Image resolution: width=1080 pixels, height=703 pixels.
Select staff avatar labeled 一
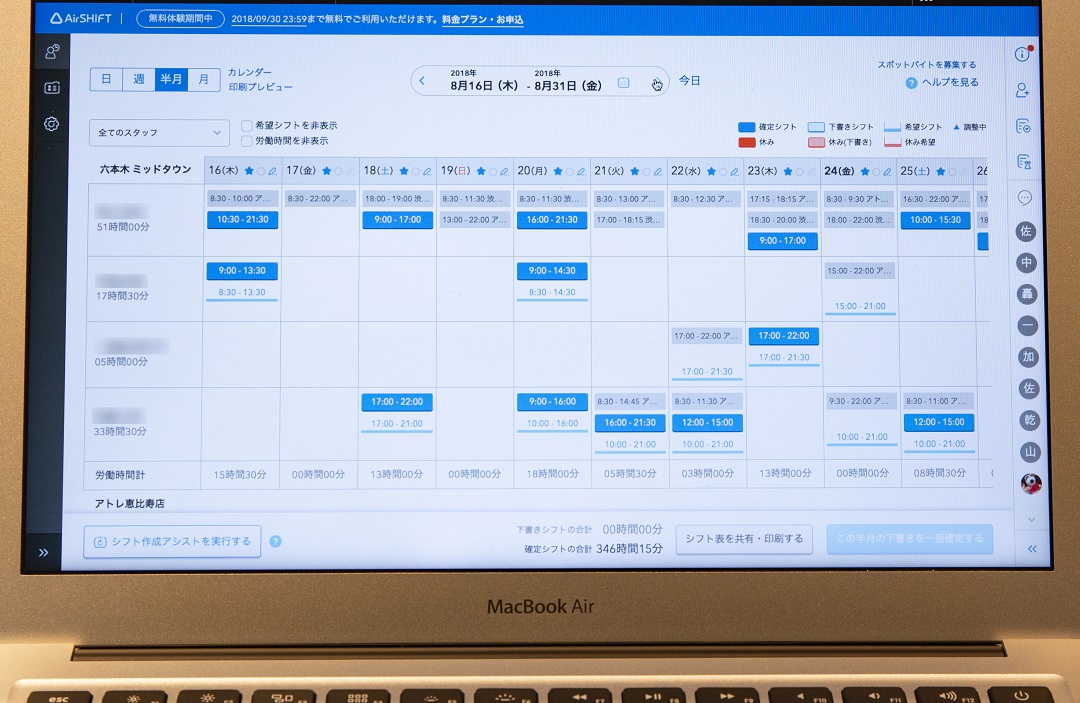1028,325
